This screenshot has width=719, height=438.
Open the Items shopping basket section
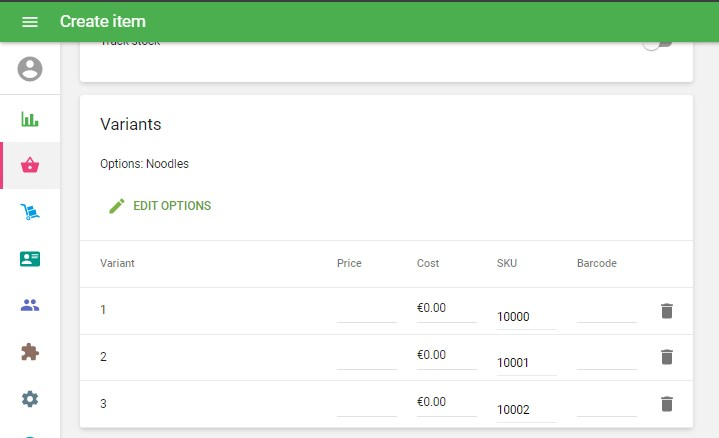click(x=30, y=165)
